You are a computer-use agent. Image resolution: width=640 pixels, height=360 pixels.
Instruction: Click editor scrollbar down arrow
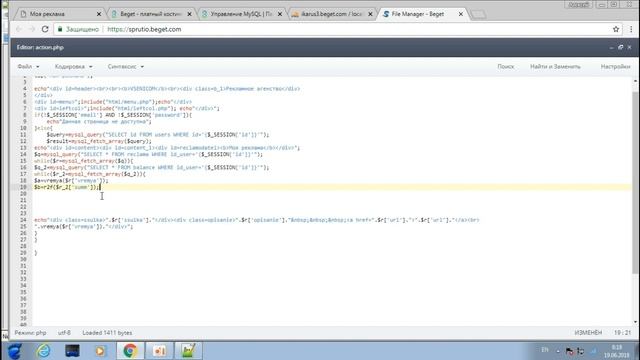pyautogui.click(x=635, y=322)
